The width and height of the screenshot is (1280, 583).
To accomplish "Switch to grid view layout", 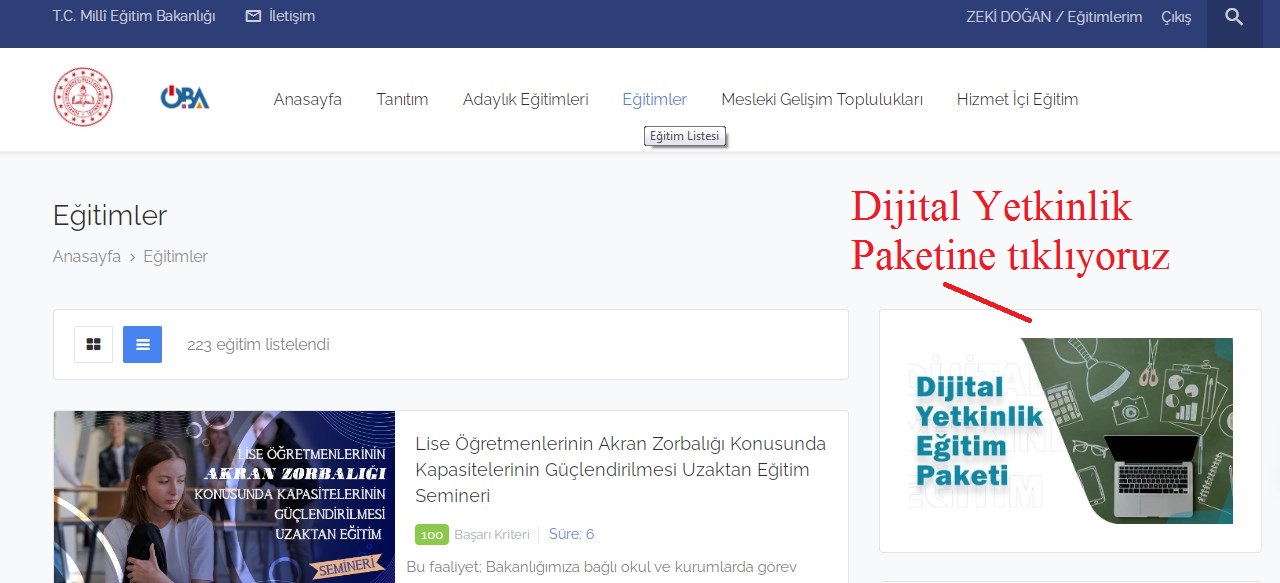I will [93, 344].
